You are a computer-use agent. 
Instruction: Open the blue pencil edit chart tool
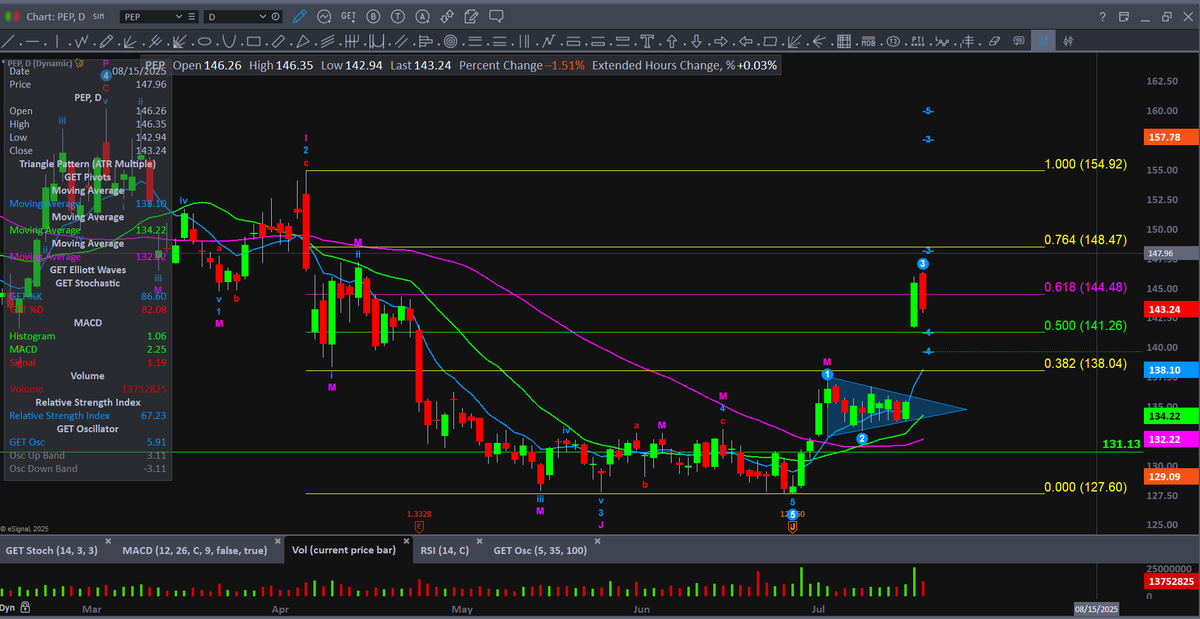(x=299, y=17)
